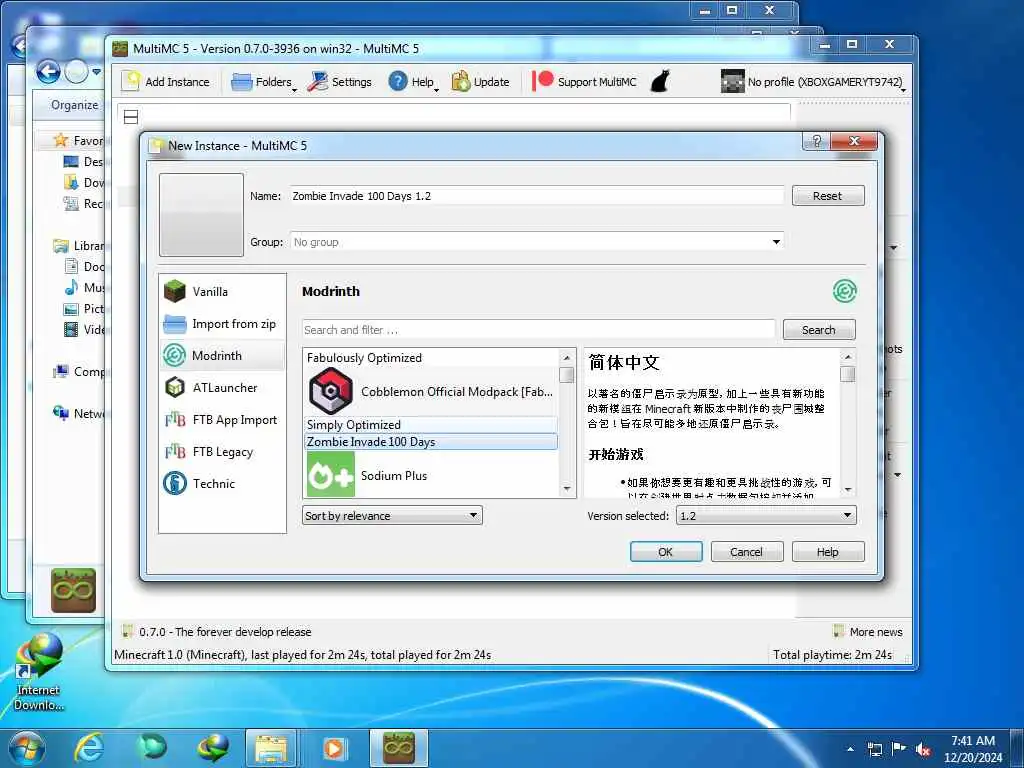The height and width of the screenshot is (768, 1024).
Task: Click the 0.7.0 forever develop release news
Action: point(217,632)
